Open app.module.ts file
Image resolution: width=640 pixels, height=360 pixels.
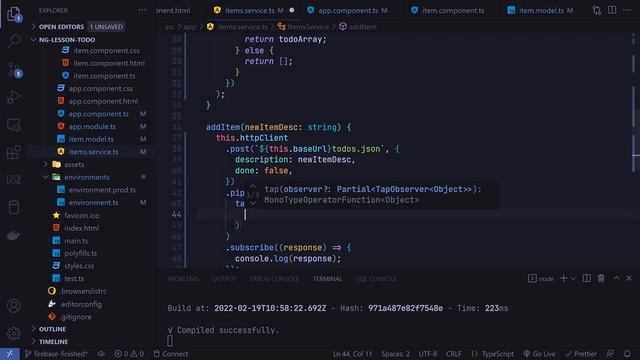pos(92,127)
